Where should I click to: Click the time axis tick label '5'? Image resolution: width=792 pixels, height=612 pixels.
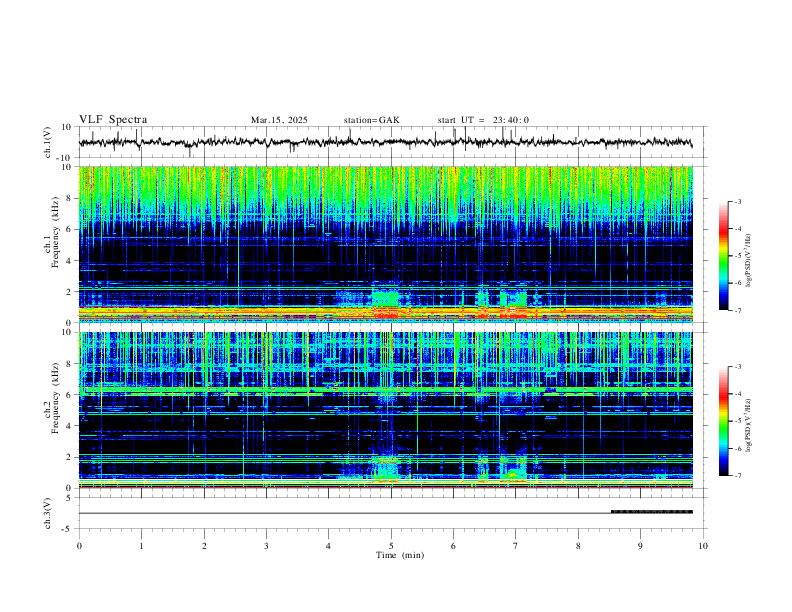(x=391, y=546)
